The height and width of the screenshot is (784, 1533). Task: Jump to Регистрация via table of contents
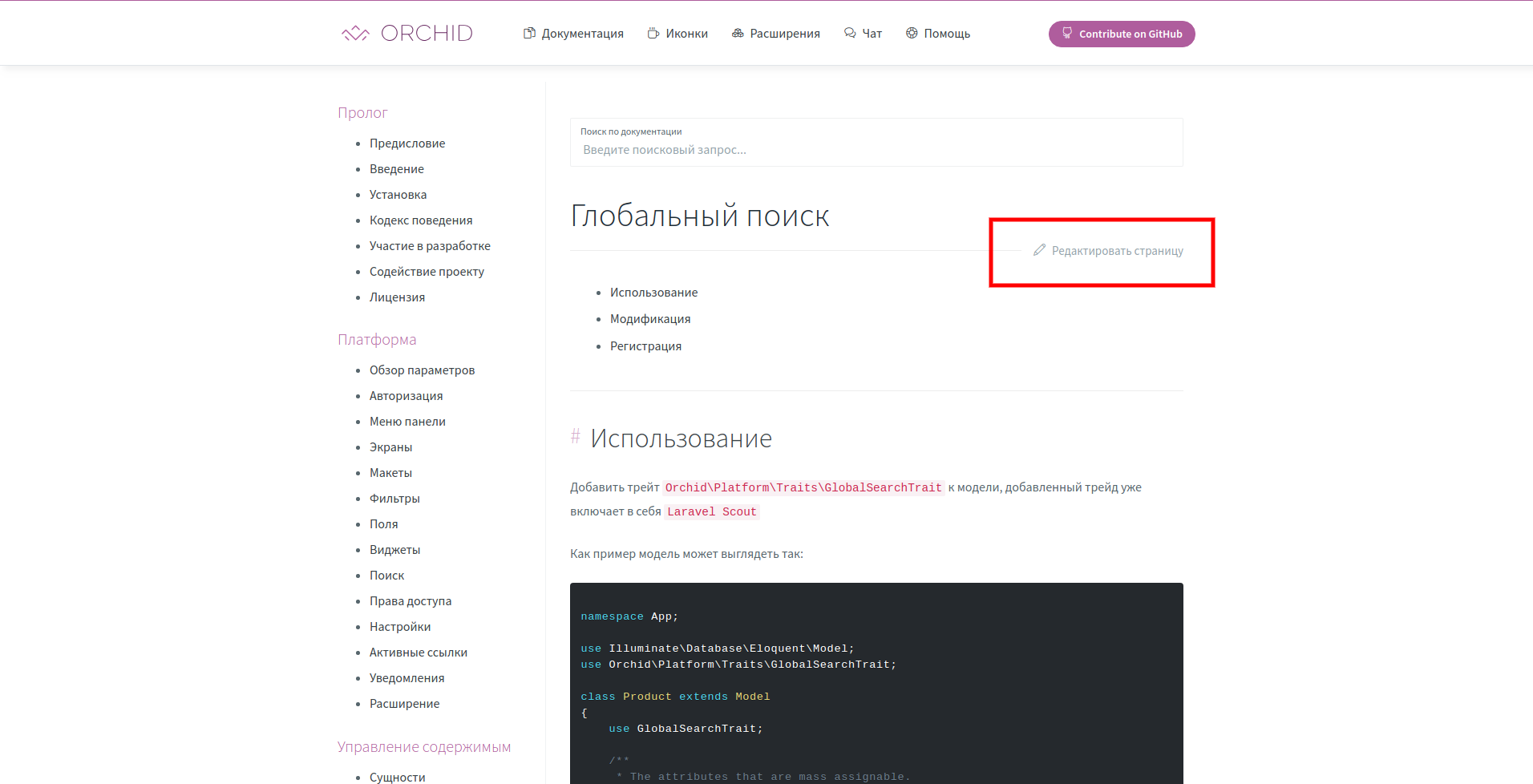click(x=645, y=346)
